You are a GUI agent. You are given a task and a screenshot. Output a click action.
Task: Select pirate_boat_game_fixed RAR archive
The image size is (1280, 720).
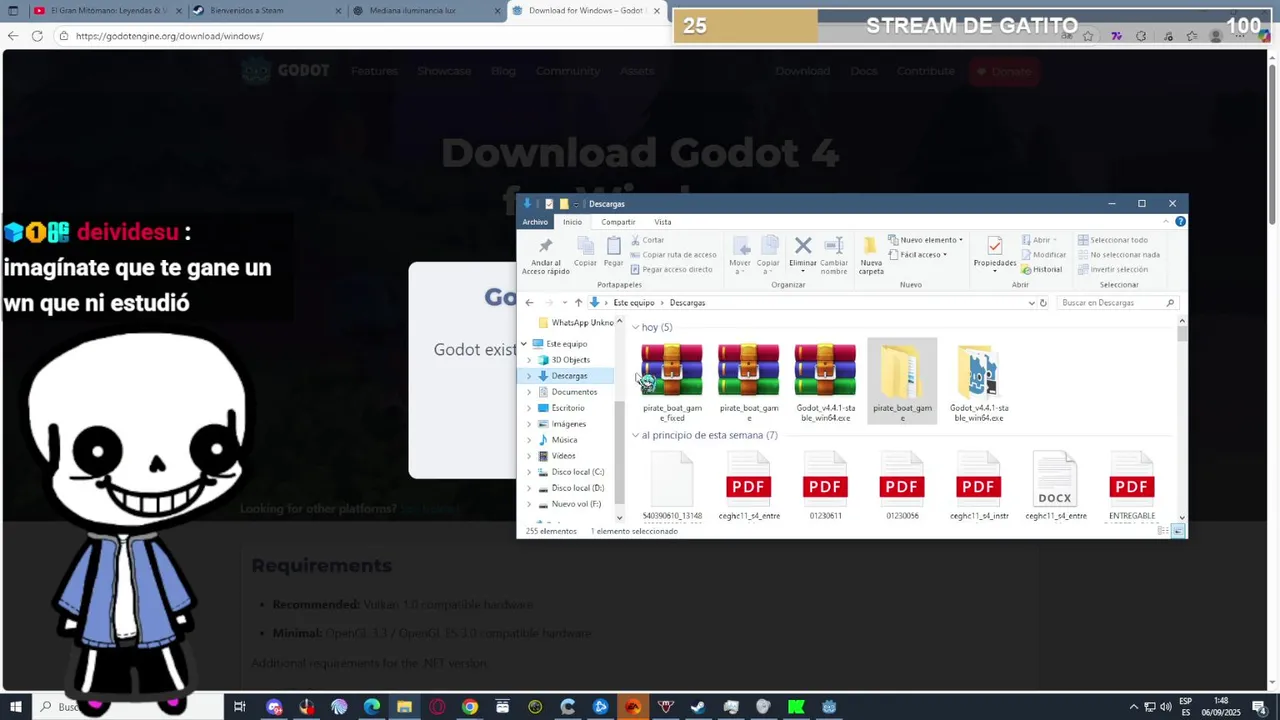click(672, 382)
